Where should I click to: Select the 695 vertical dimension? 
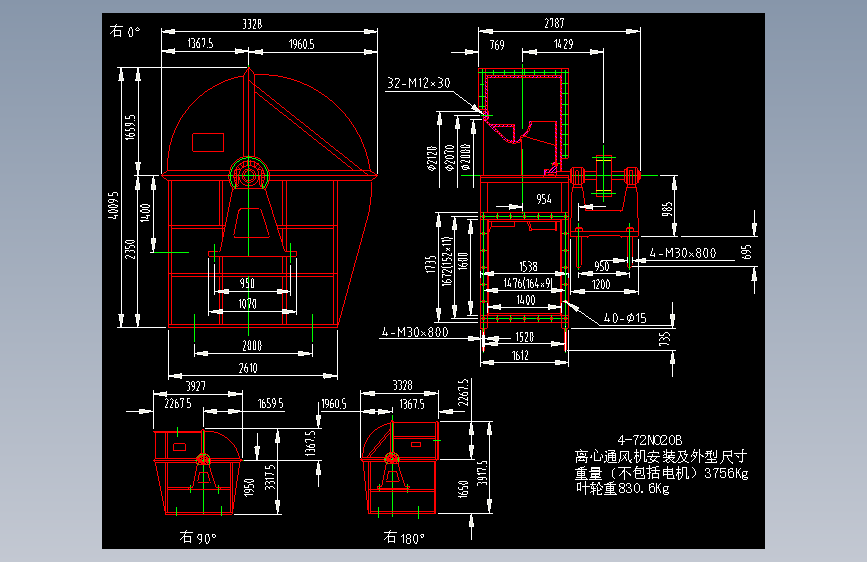(746, 252)
